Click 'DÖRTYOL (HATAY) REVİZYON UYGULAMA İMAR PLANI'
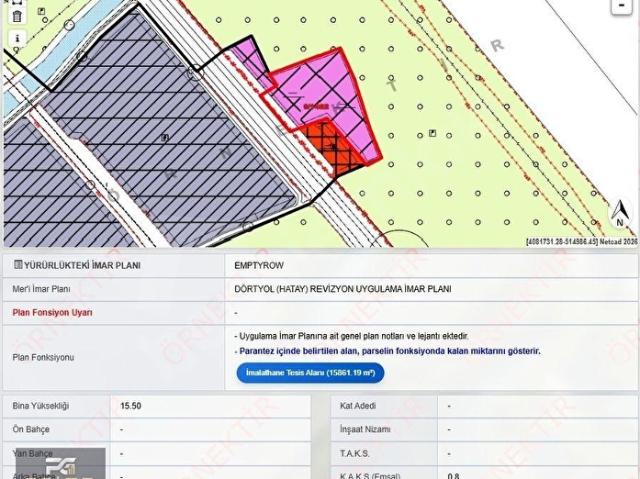The width and height of the screenshot is (640, 479). coord(343,289)
